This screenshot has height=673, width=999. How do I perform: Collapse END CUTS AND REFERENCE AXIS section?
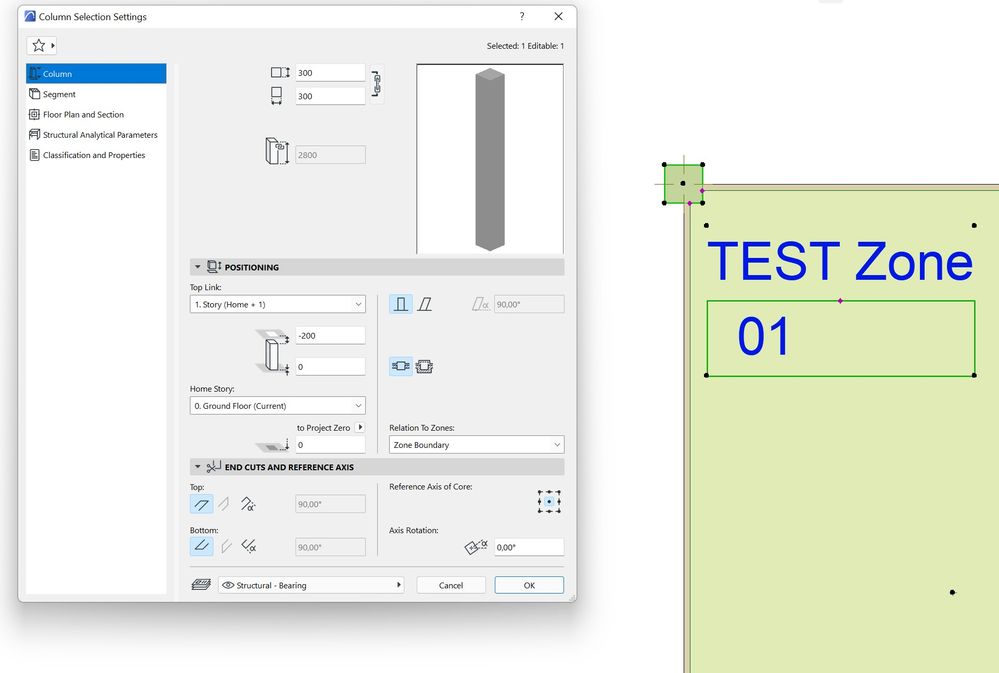(198, 467)
